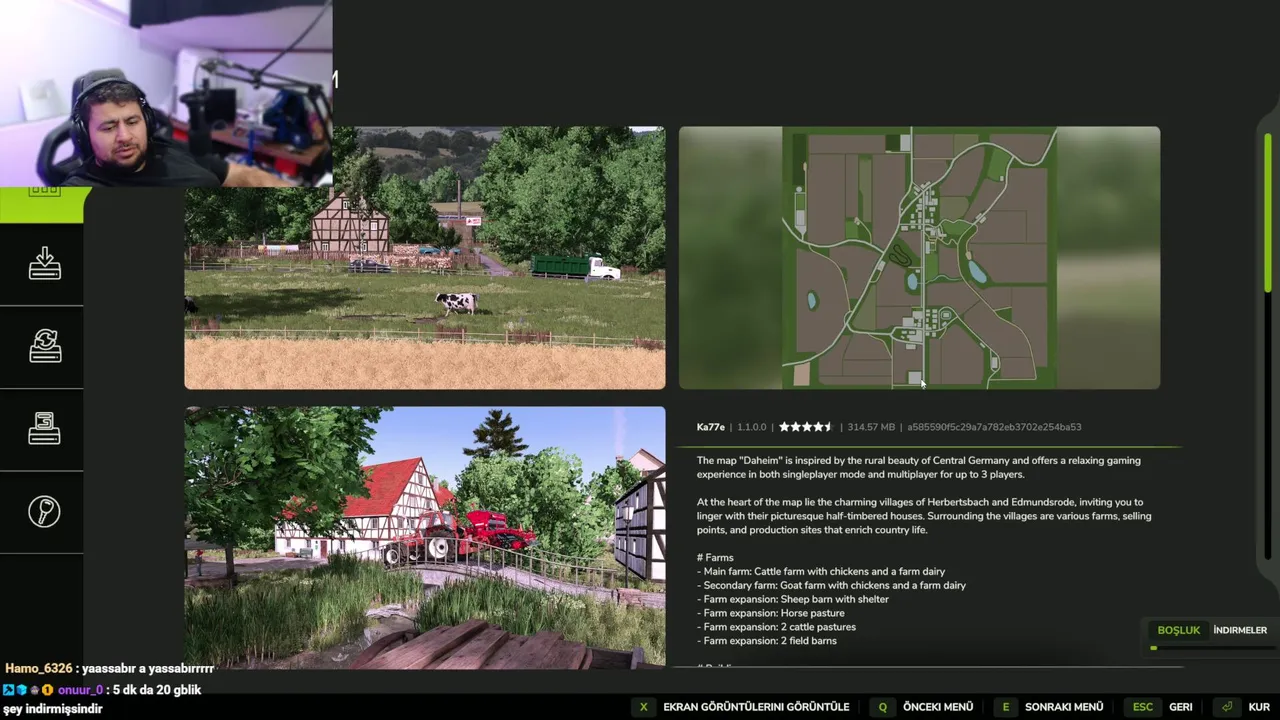
Task: Click the mod hash string a585590f5c29a7a782eb3702e254ba53
Action: click(x=994, y=427)
